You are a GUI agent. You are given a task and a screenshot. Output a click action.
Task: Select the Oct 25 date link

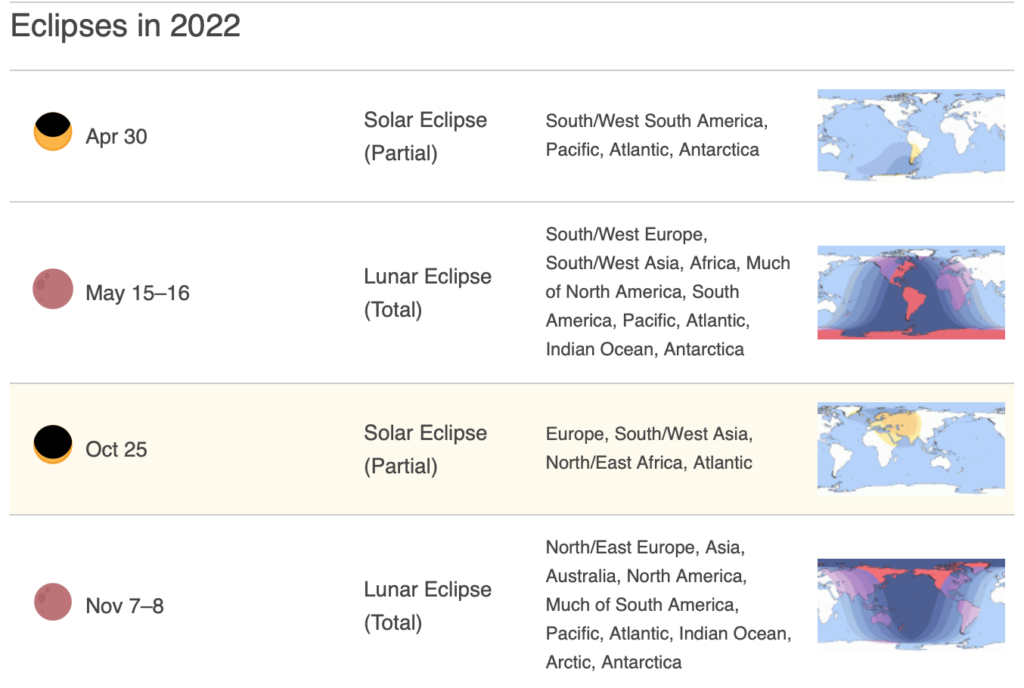tap(116, 450)
